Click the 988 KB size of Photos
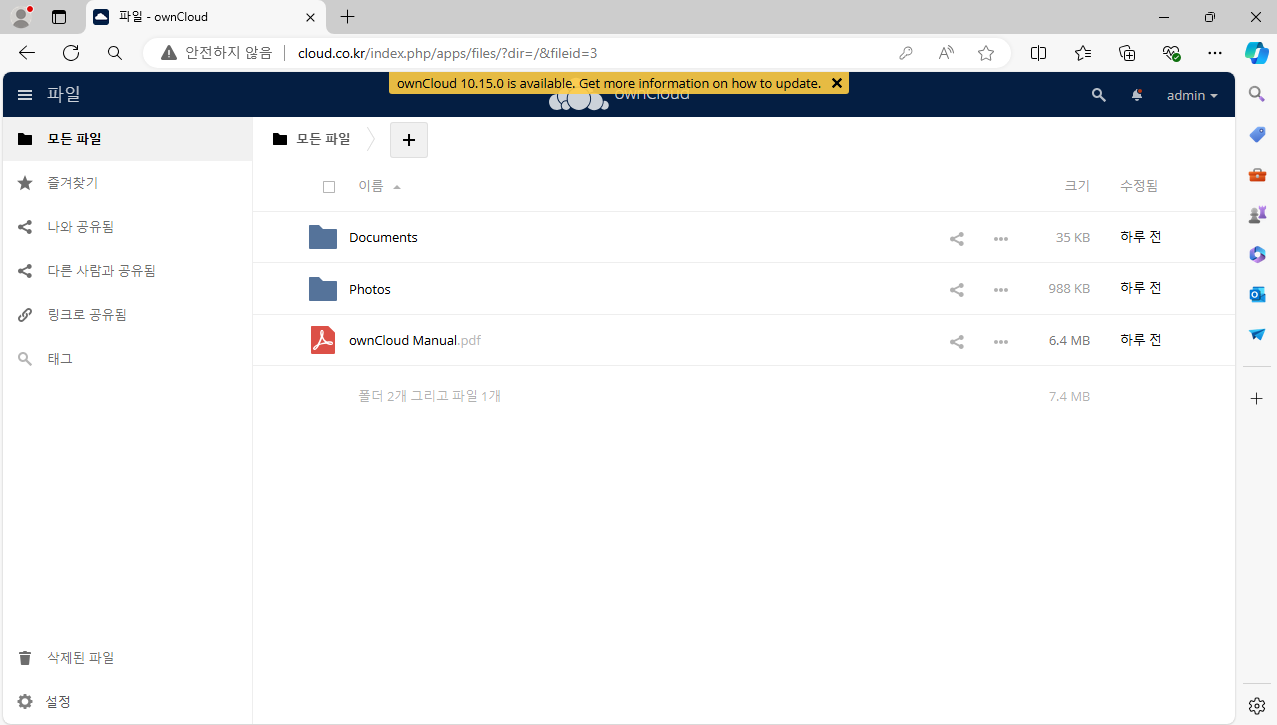 coord(1069,289)
